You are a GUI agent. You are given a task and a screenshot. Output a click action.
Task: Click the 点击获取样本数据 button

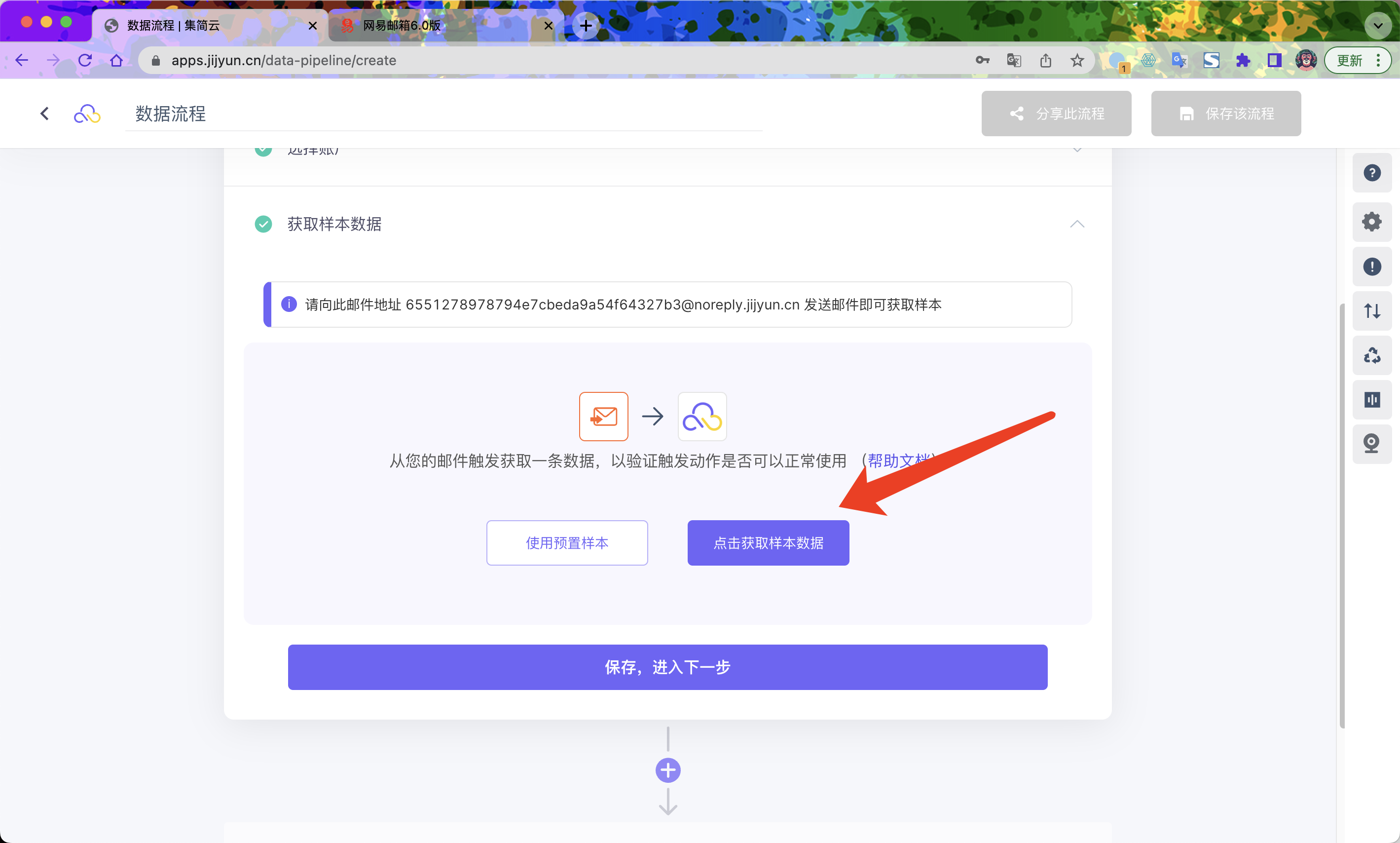pos(768,542)
